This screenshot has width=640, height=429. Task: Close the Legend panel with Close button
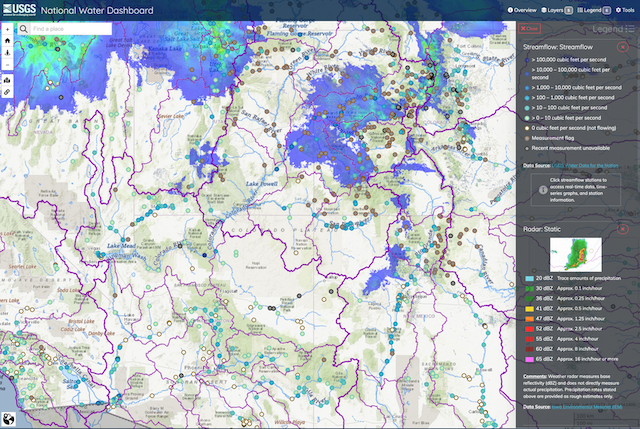[529, 29]
